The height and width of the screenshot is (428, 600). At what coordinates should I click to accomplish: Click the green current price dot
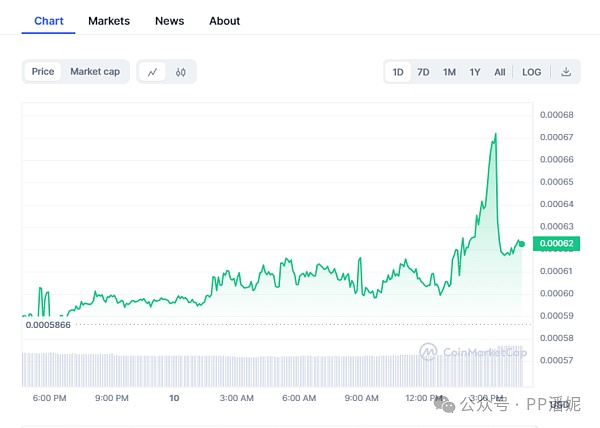pos(521,243)
